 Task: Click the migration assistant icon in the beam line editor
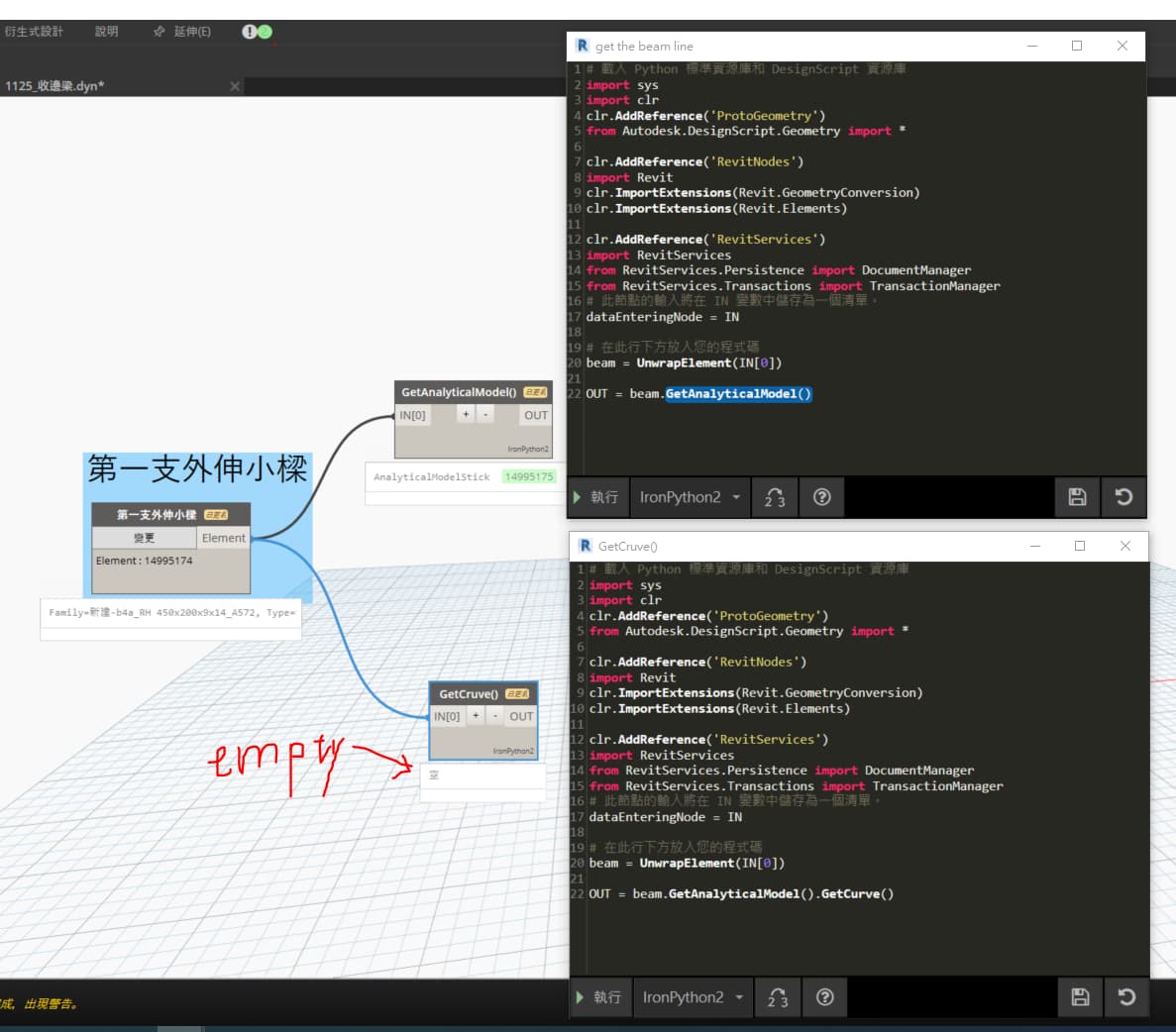tap(775, 497)
